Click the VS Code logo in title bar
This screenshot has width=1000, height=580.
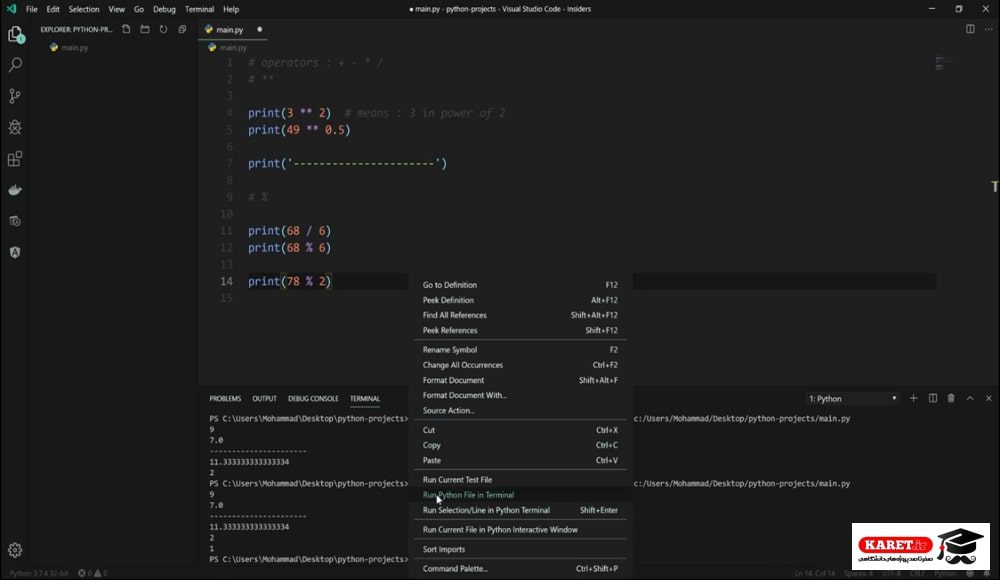click(x=11, y=9)
